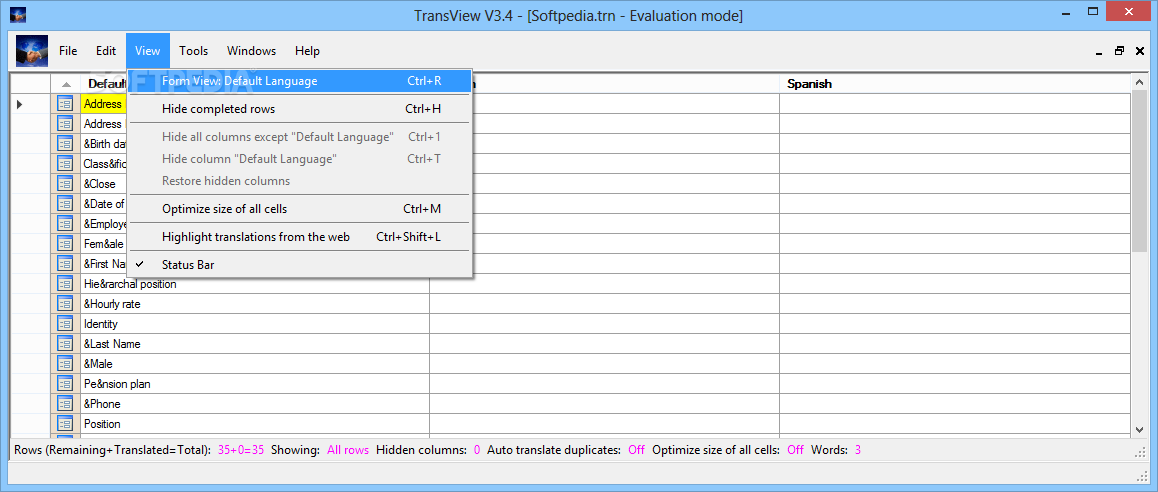Select the &Hourly rate cell
This screenshot has height=492, width=1158.
(255, 304)
